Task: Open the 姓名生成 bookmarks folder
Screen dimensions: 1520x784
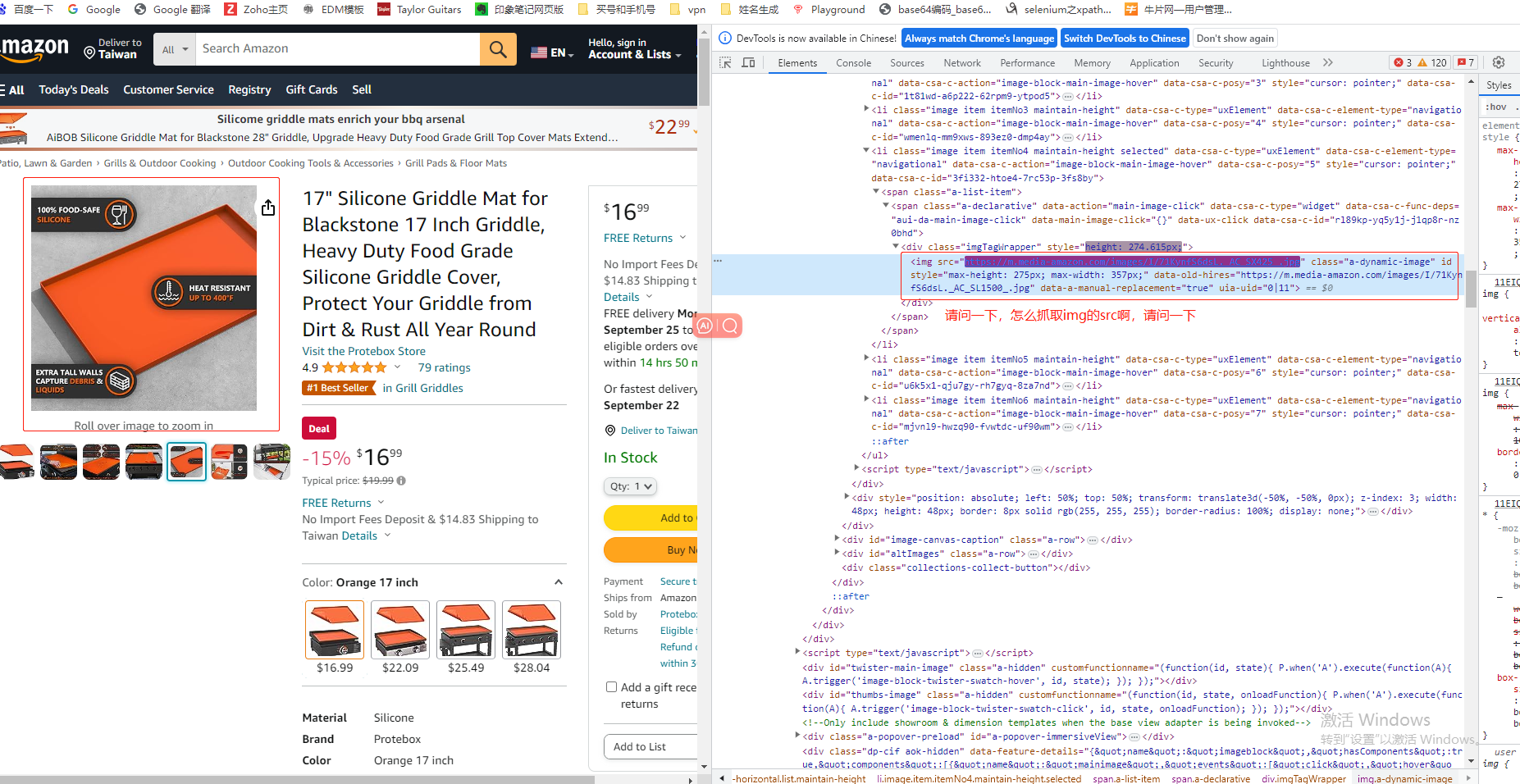Action: (749, 9)
